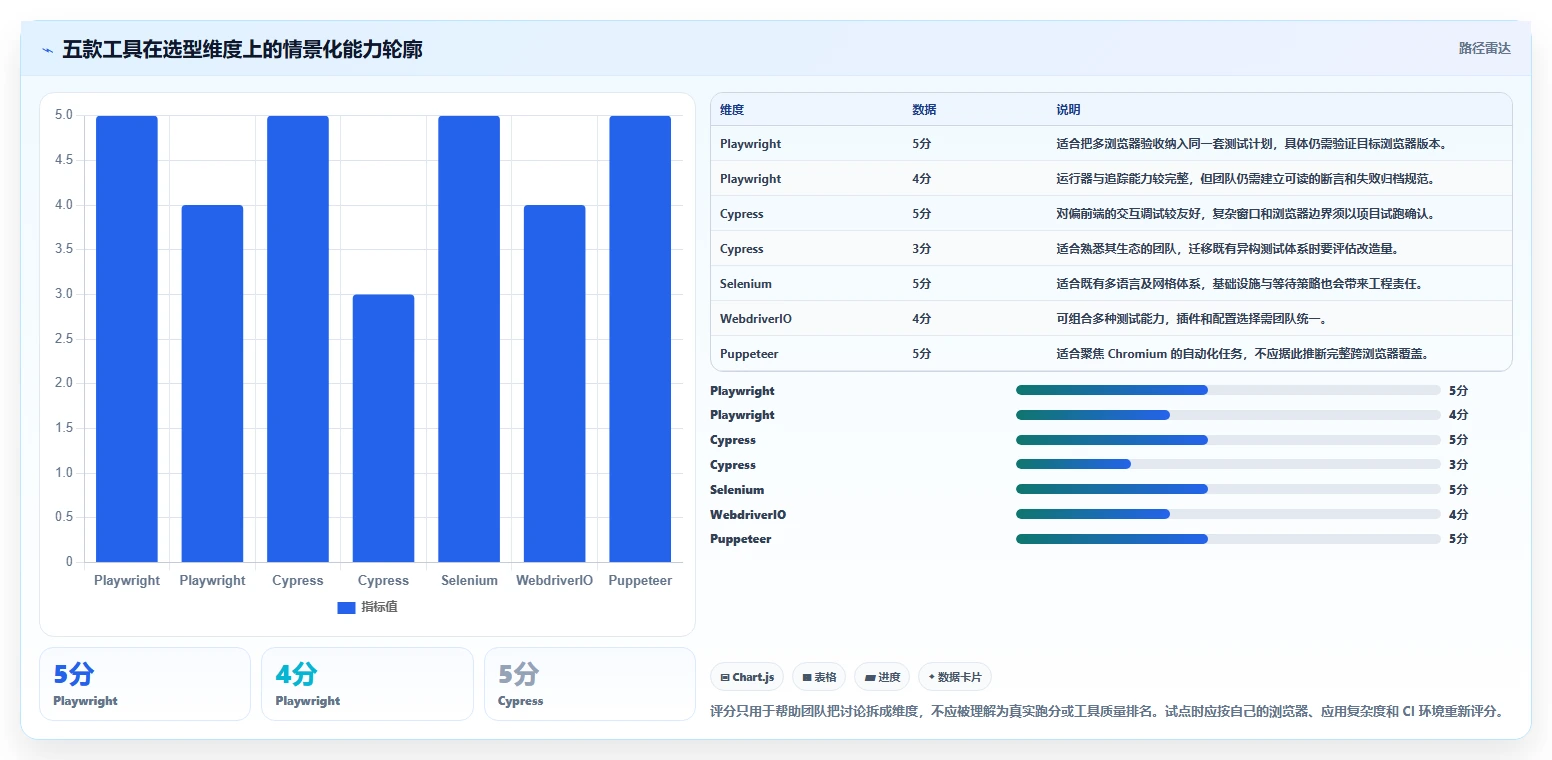Click the WebdriverIO progress bar

[1228, 514]
